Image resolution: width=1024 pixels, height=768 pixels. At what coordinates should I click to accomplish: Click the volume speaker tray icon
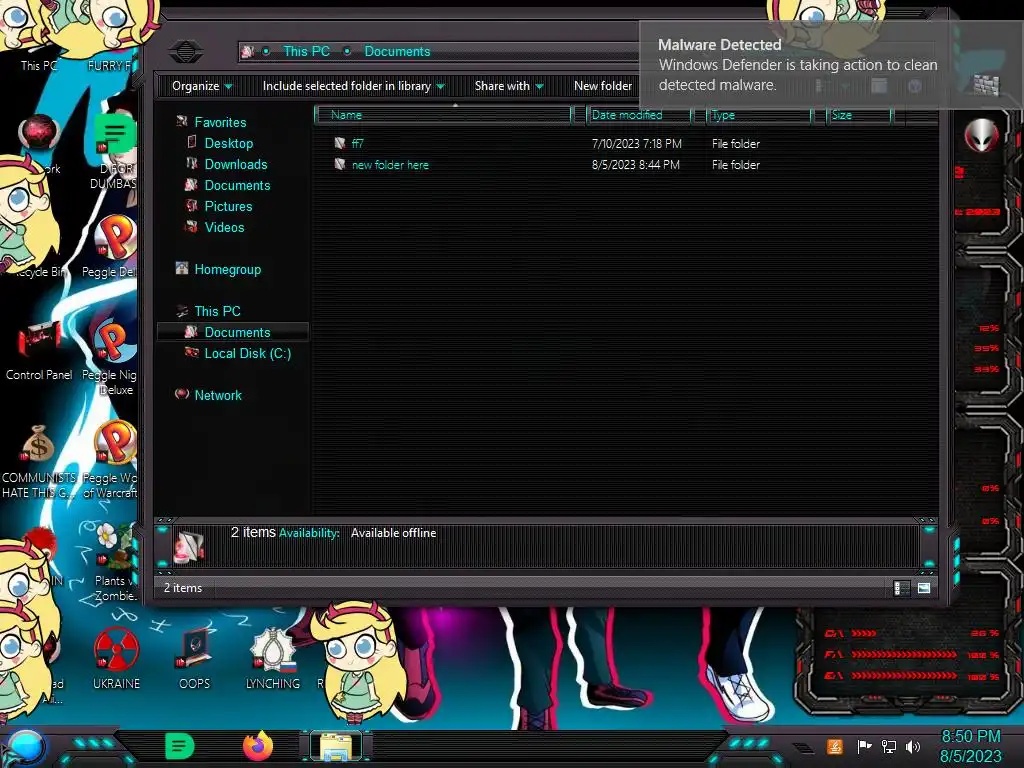pos(913,746)
